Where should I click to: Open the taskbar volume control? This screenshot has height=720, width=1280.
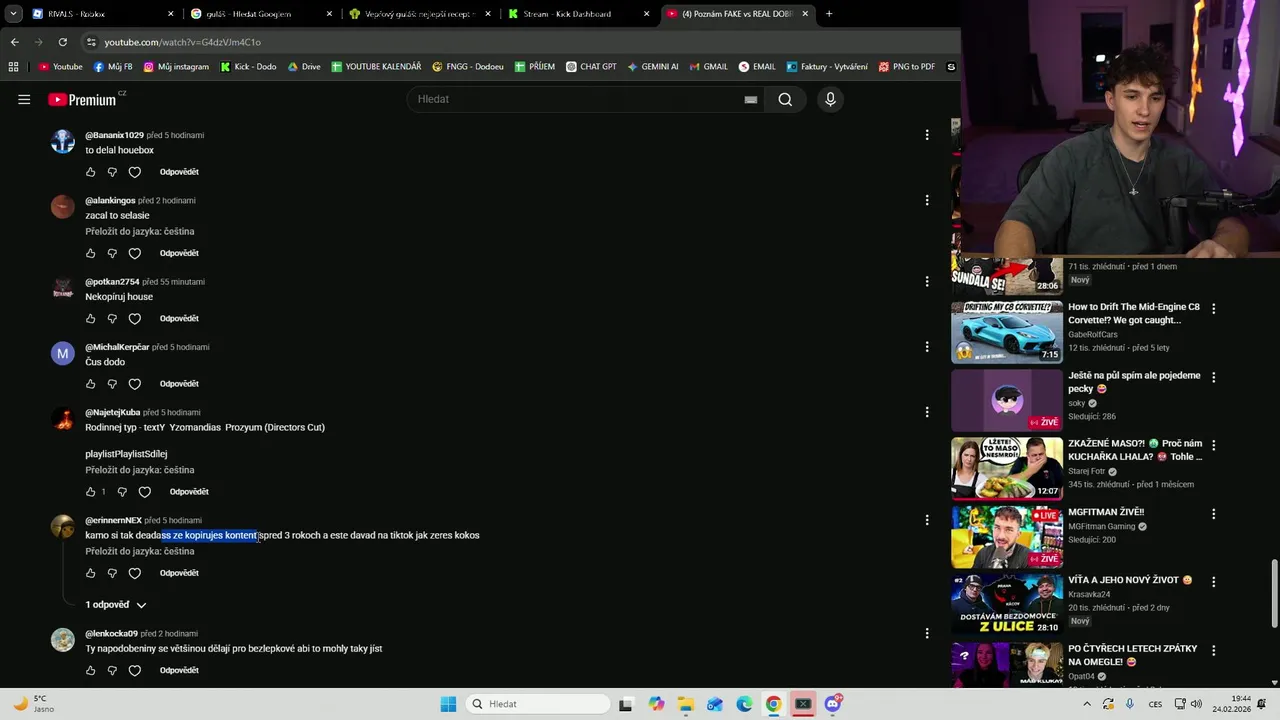point(1198,704)
